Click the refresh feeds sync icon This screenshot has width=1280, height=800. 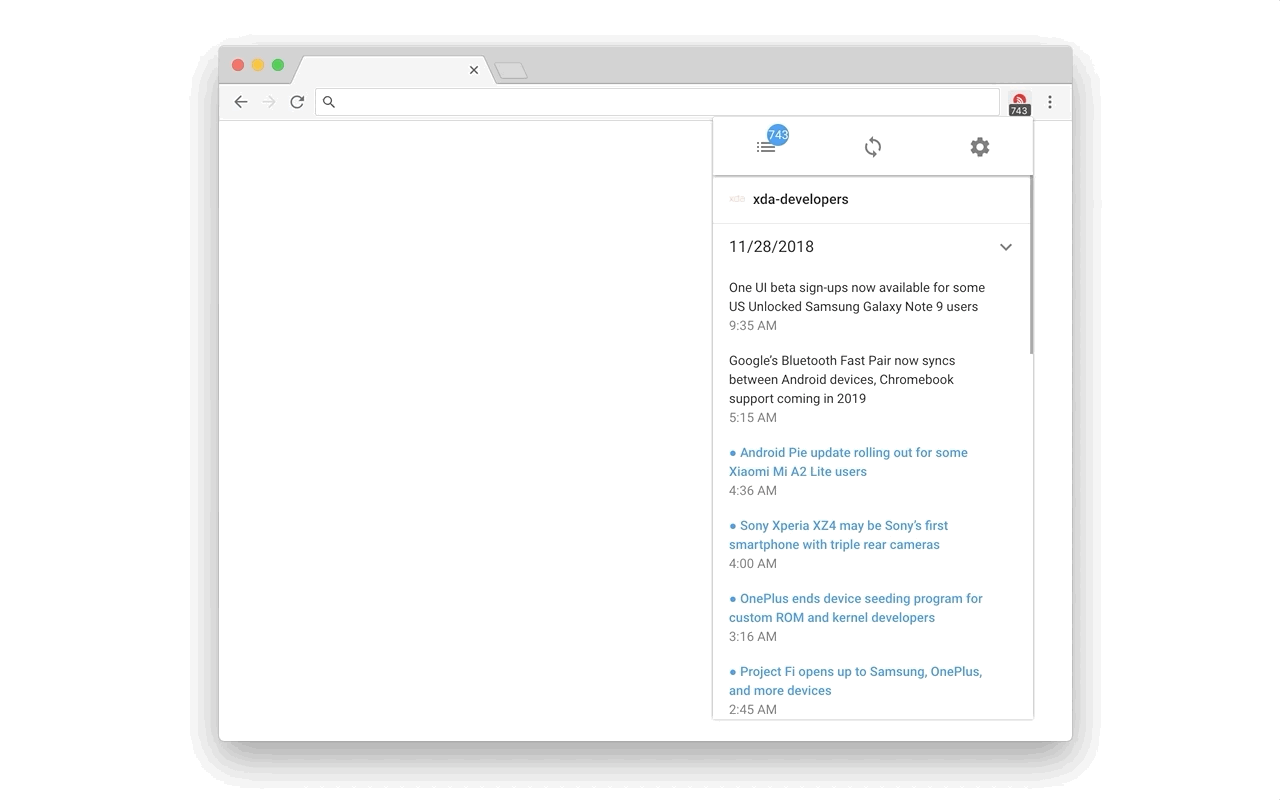pos(873,147)
